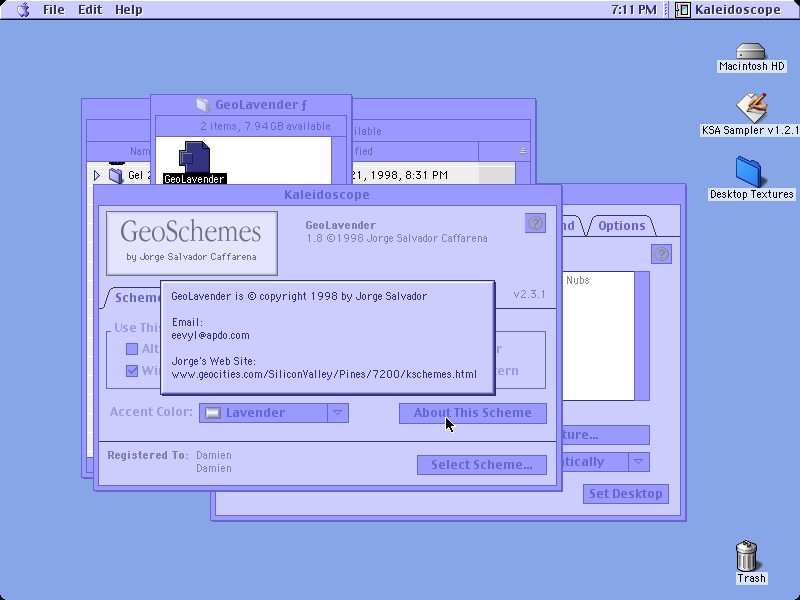The image size is (800, 600).
Task: Open the popup menu arrow above Set Desktop
Action: pos(638,462)
